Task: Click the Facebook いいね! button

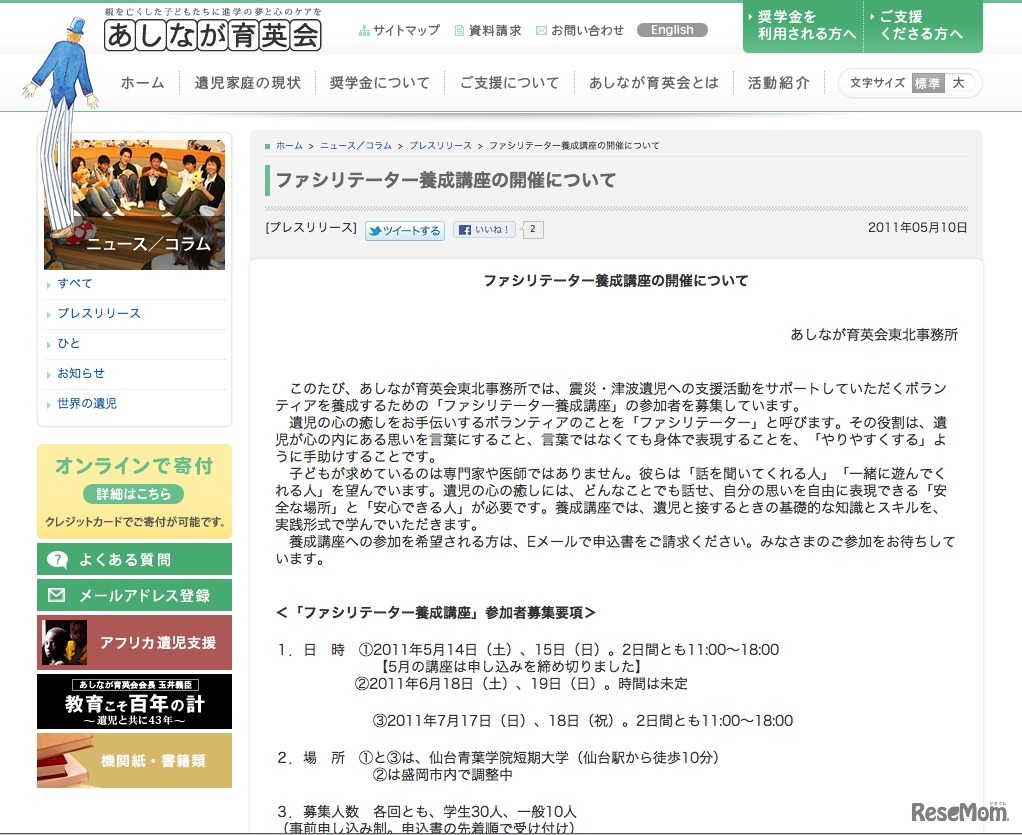Action: [x=485, y=230]
